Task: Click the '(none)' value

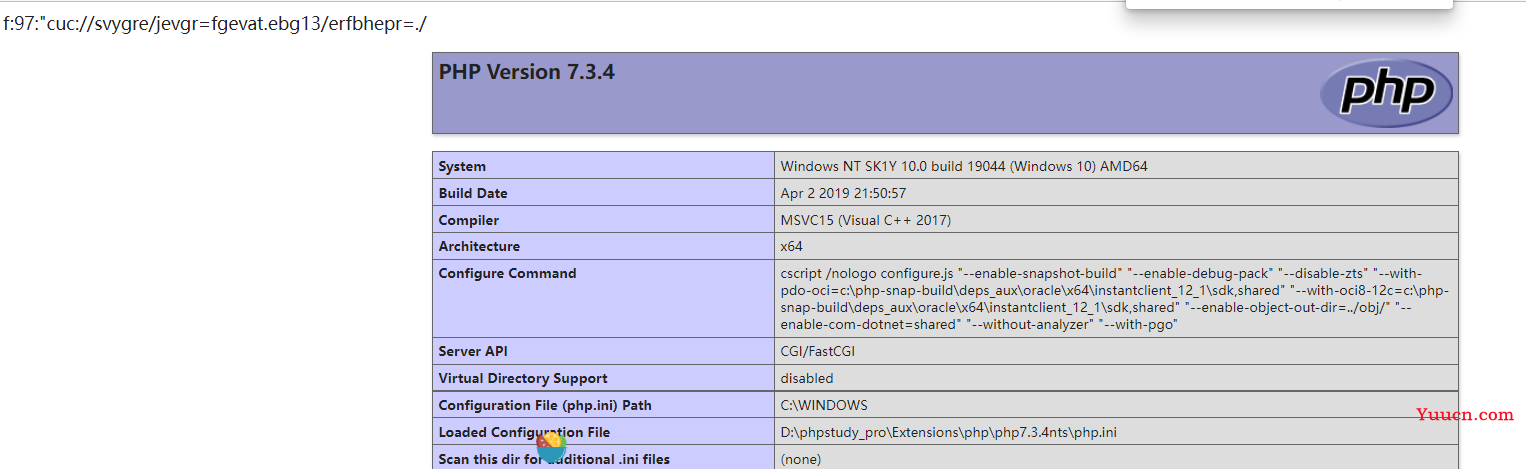Action: pyautogui.click(x=801, y=459)
